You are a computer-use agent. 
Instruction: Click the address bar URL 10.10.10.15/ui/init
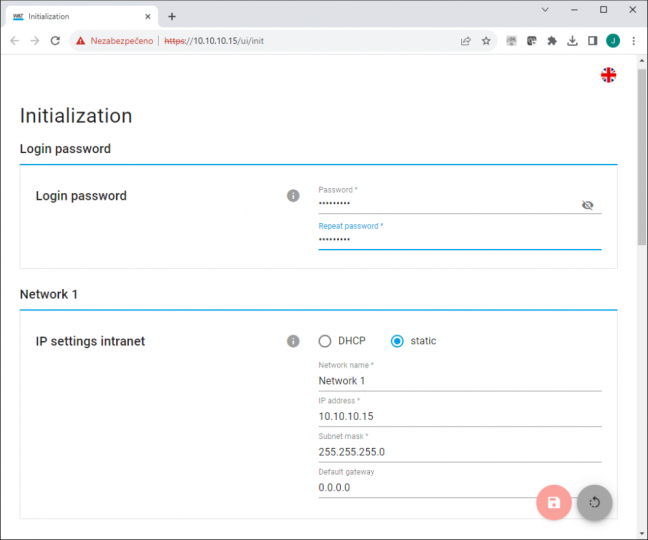[214, 41]
